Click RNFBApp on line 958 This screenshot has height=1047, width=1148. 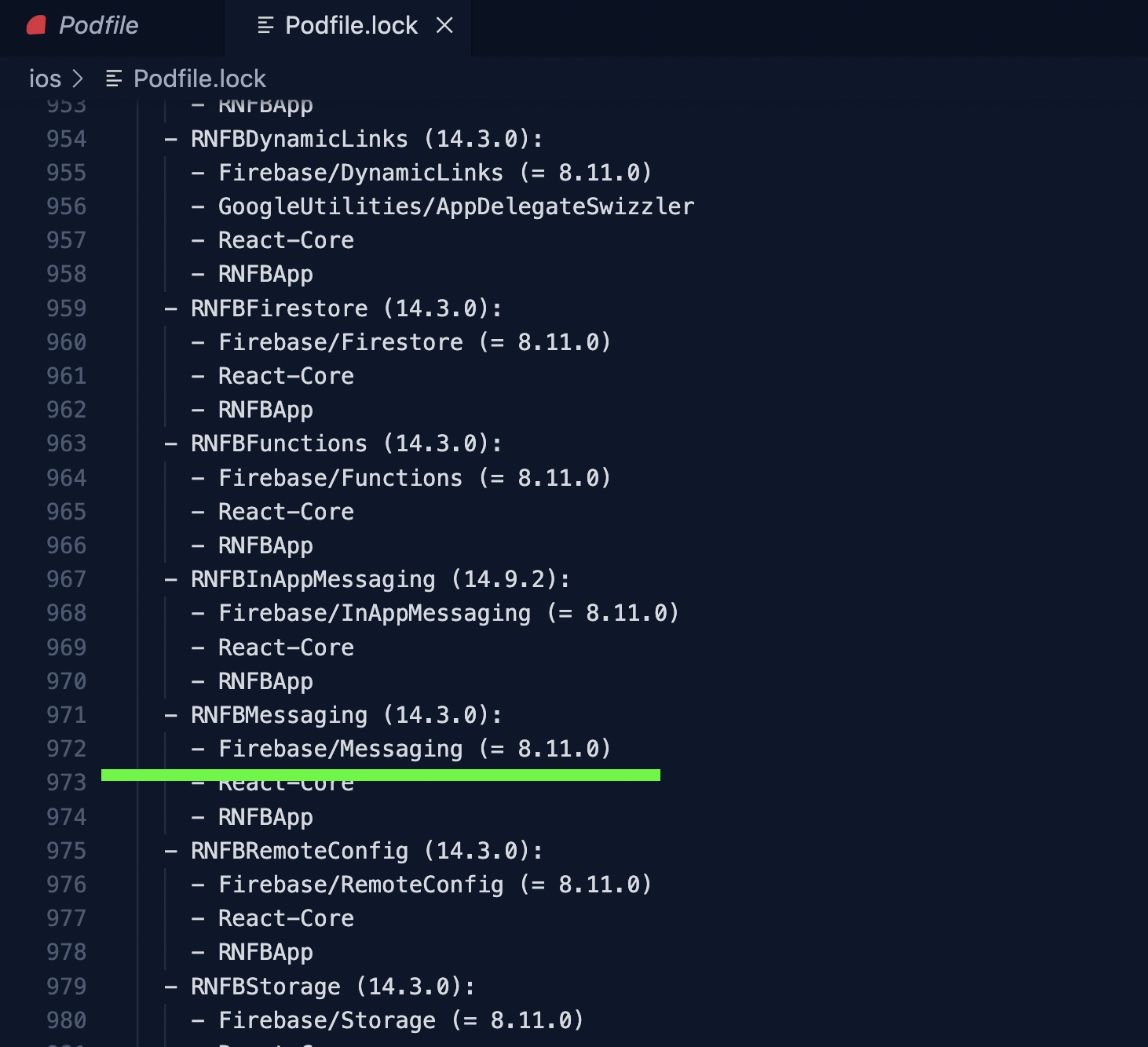(x=265, y=275)
